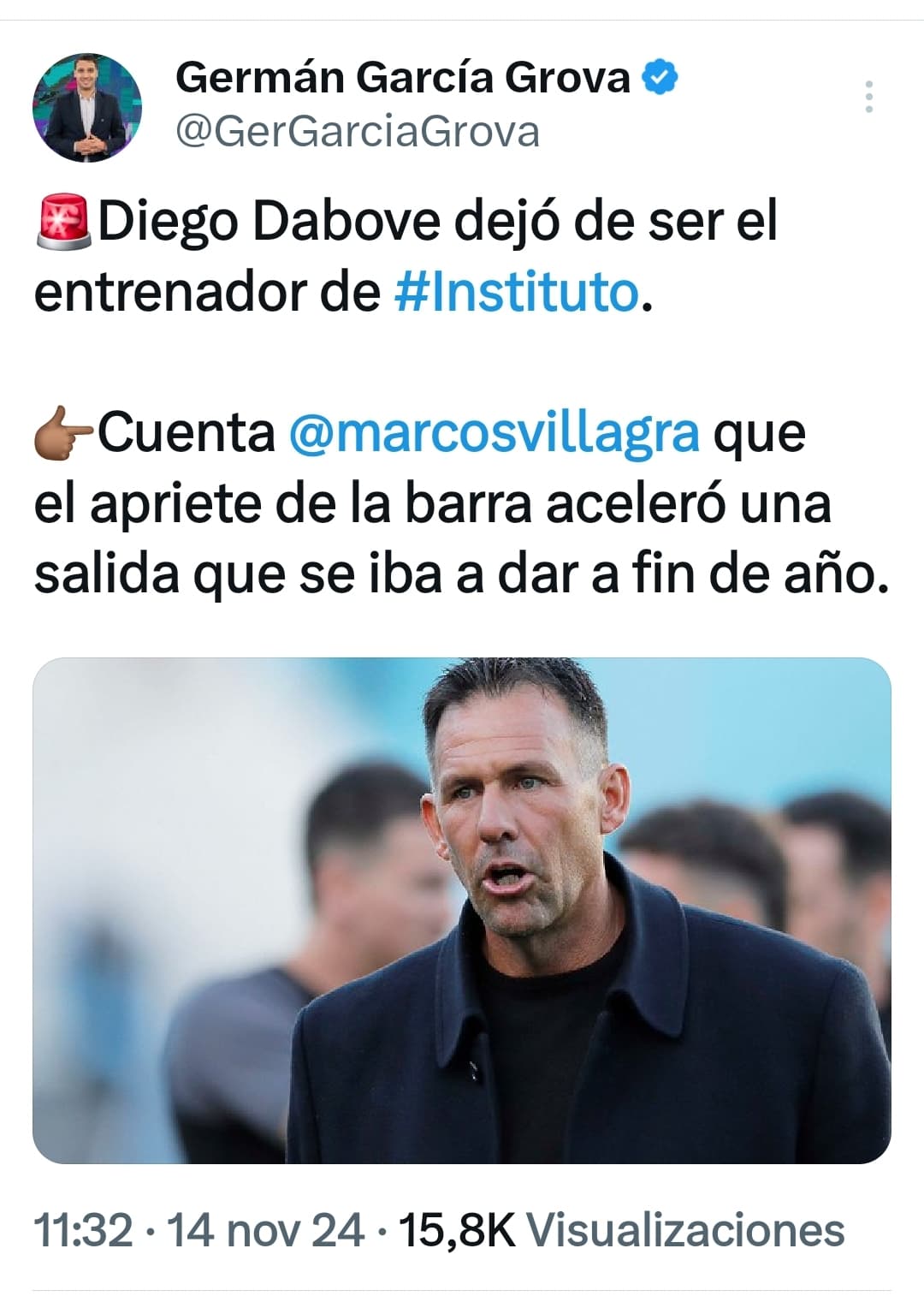Screen dimensions: 924x1302
Task: Click the blue verified badge icon
Action: (x=660, y=77)
